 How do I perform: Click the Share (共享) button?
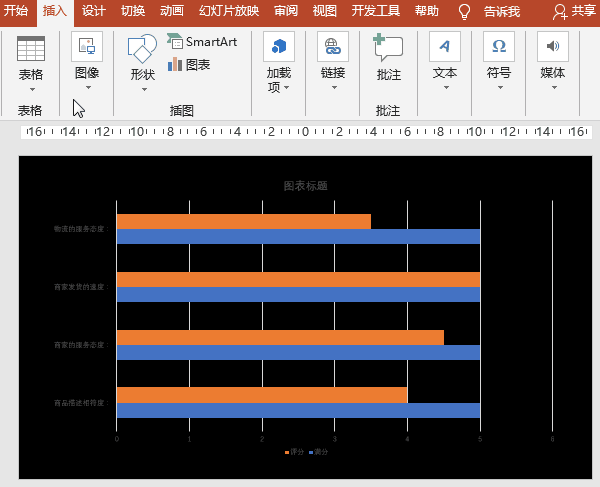pos(574,11)
